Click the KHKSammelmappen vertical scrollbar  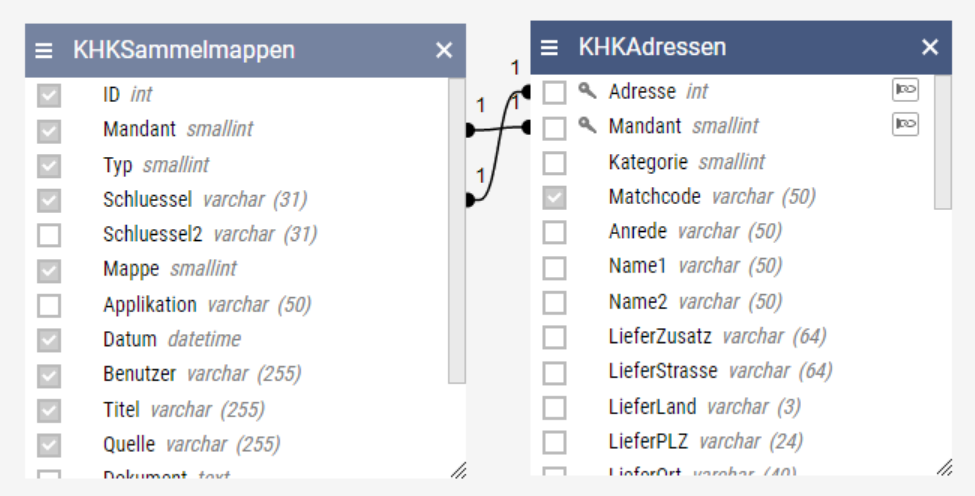[x=456, y=230]
